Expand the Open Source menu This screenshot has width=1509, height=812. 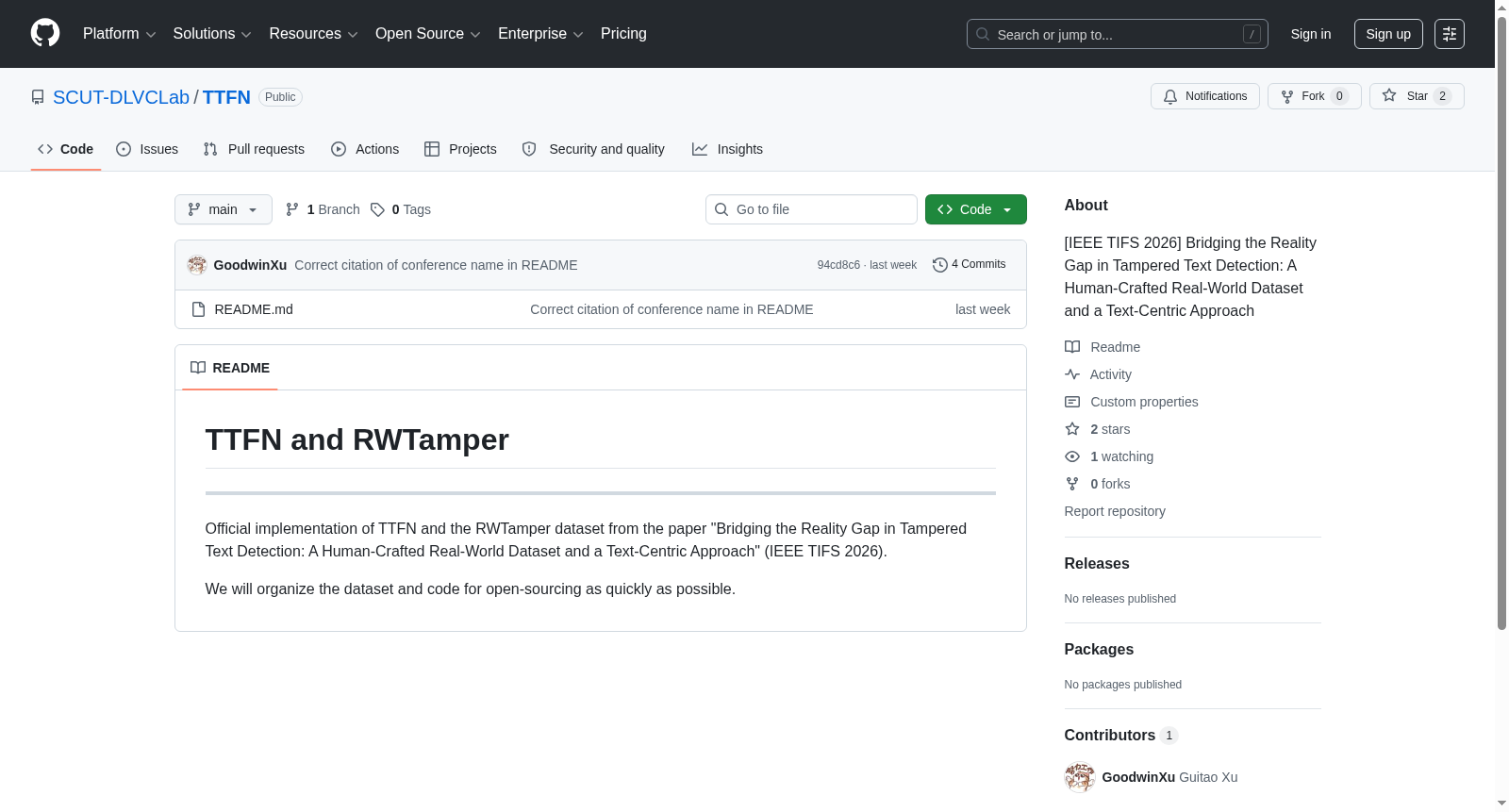[428, 34]
